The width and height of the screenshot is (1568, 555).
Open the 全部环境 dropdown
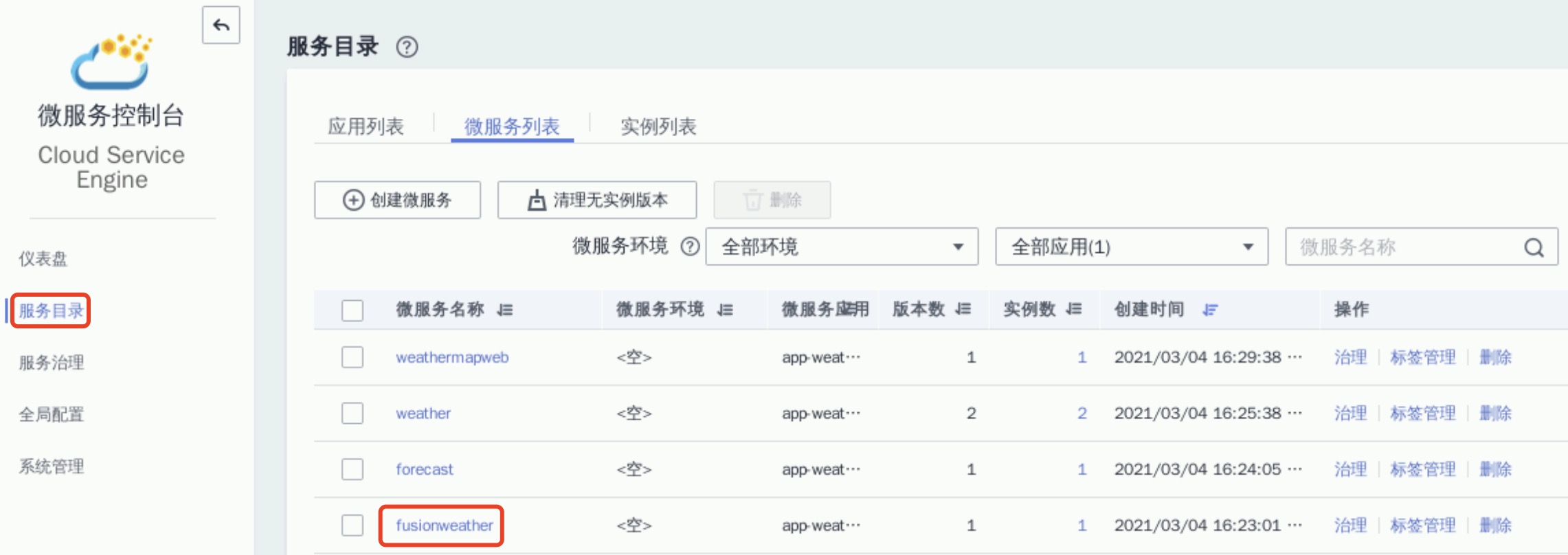pyautogui.click(x=841, y=247)
